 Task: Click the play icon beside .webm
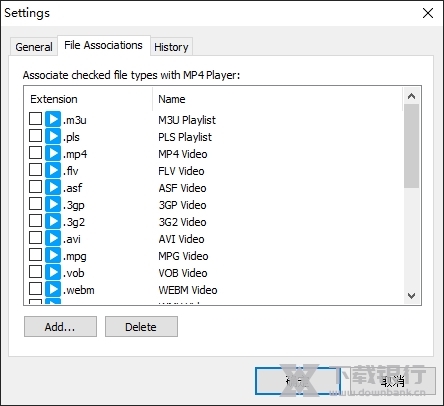53,289
